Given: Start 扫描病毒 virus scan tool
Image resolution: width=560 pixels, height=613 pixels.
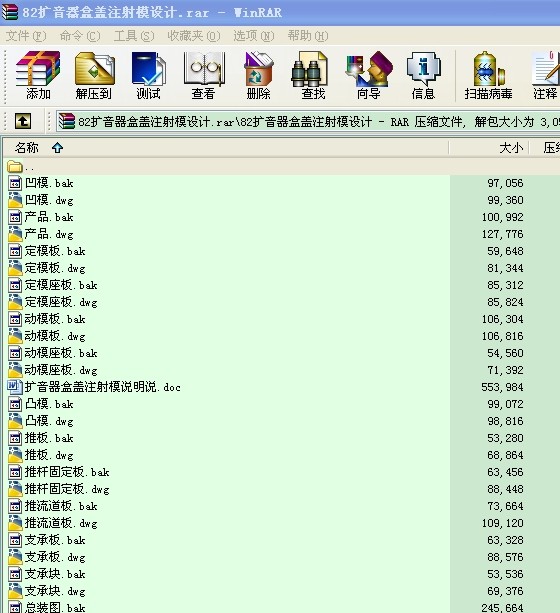Looking at the screenshot, I should click(488, 75).
